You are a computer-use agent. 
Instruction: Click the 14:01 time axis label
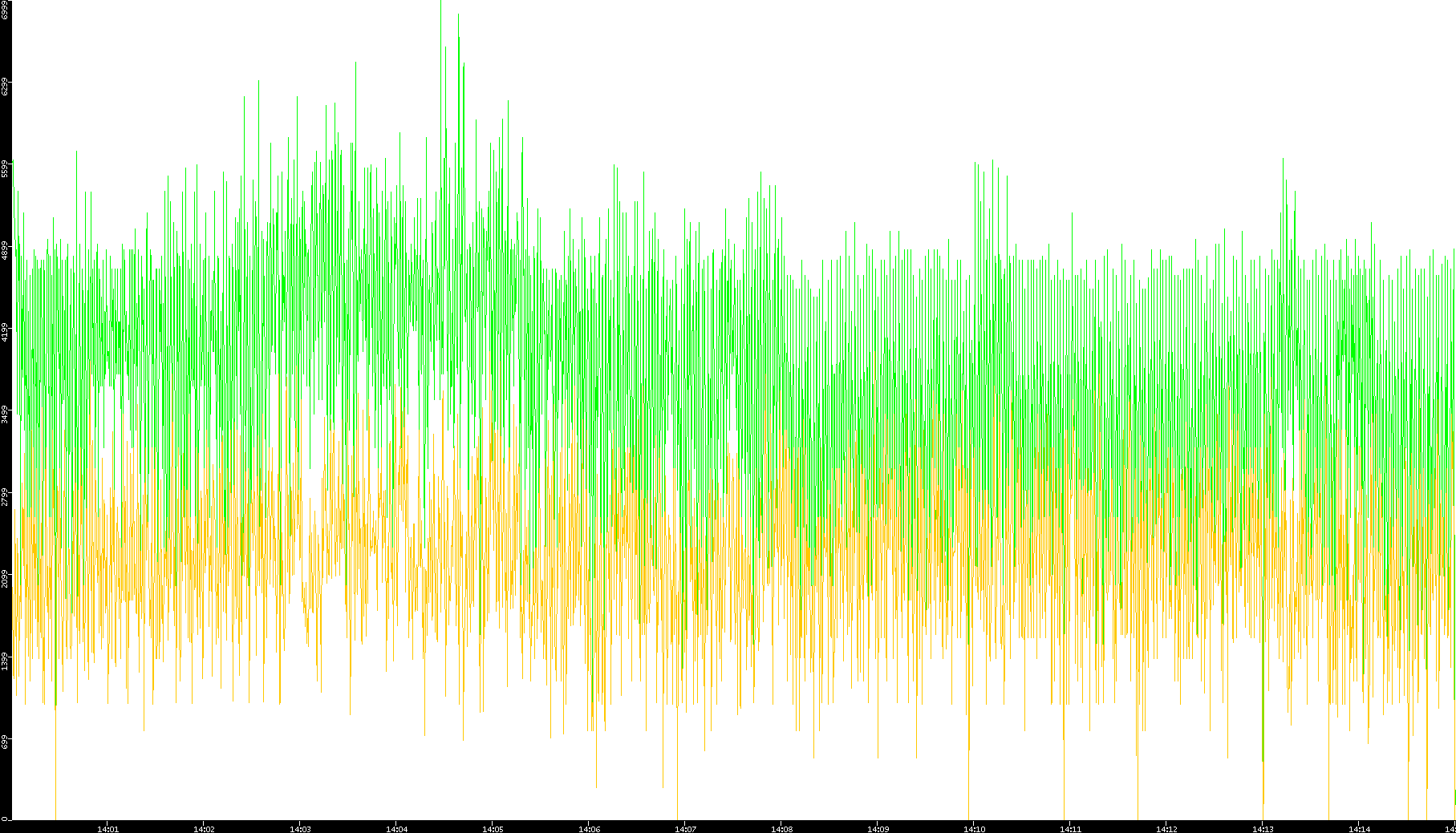tap(107, 828)
